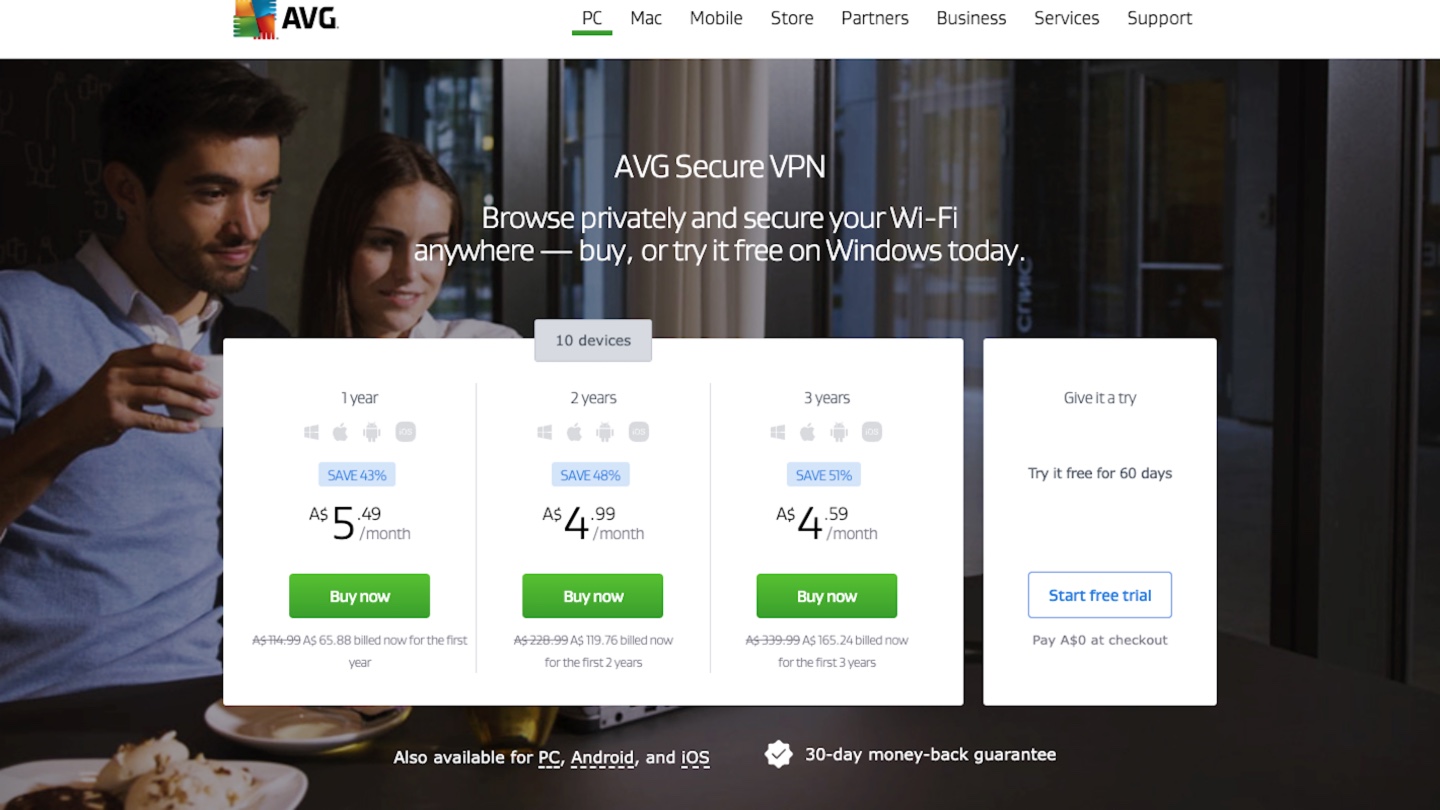
Task: Click the iOS icon under 3 years plan
Action: [872, 432]
